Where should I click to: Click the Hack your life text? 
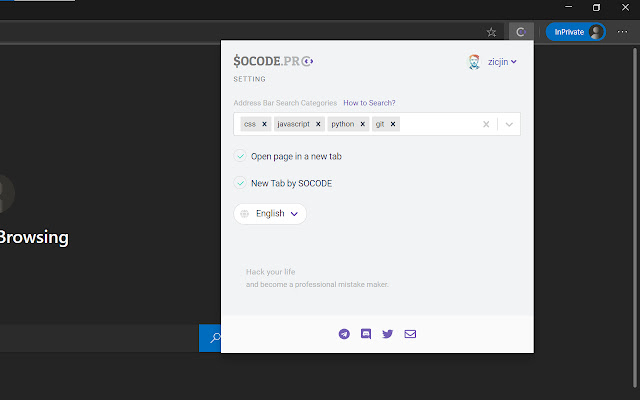coord(270,272)
